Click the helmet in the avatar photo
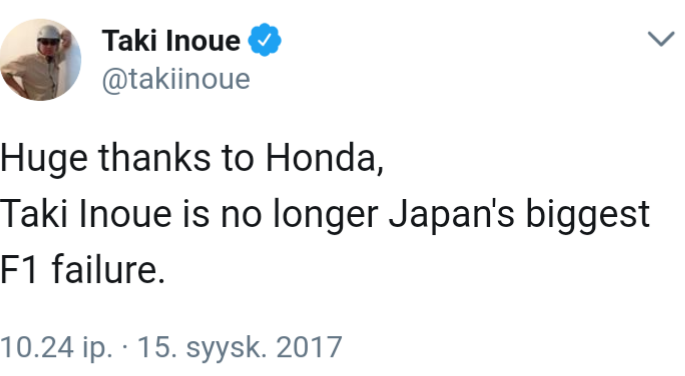 (48, 34)
